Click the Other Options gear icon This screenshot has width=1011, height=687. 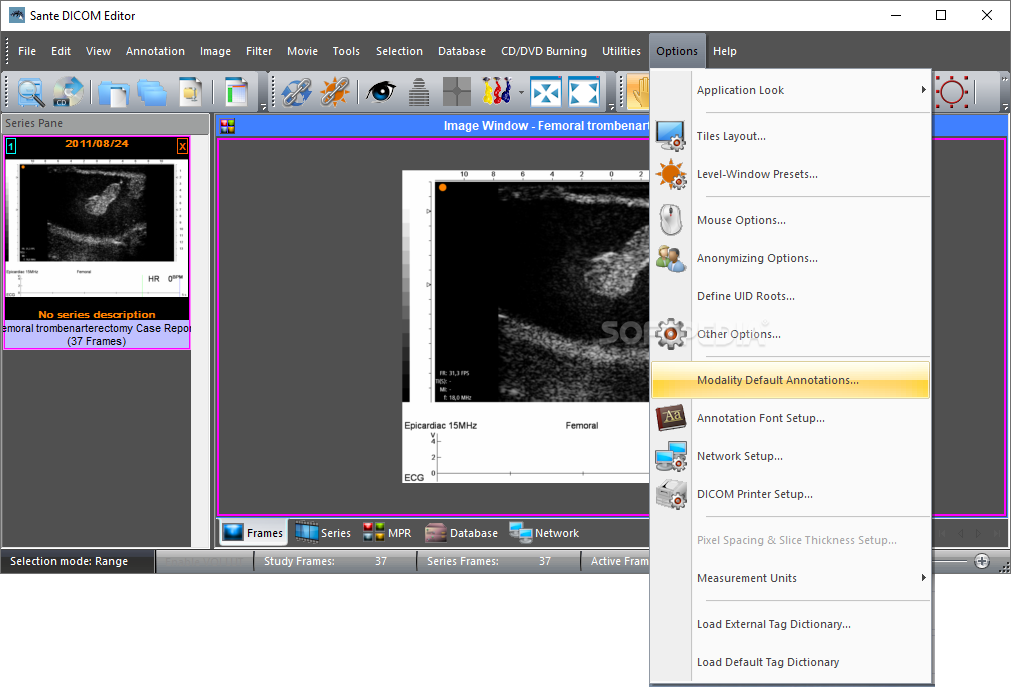click(x=671, y=334)
